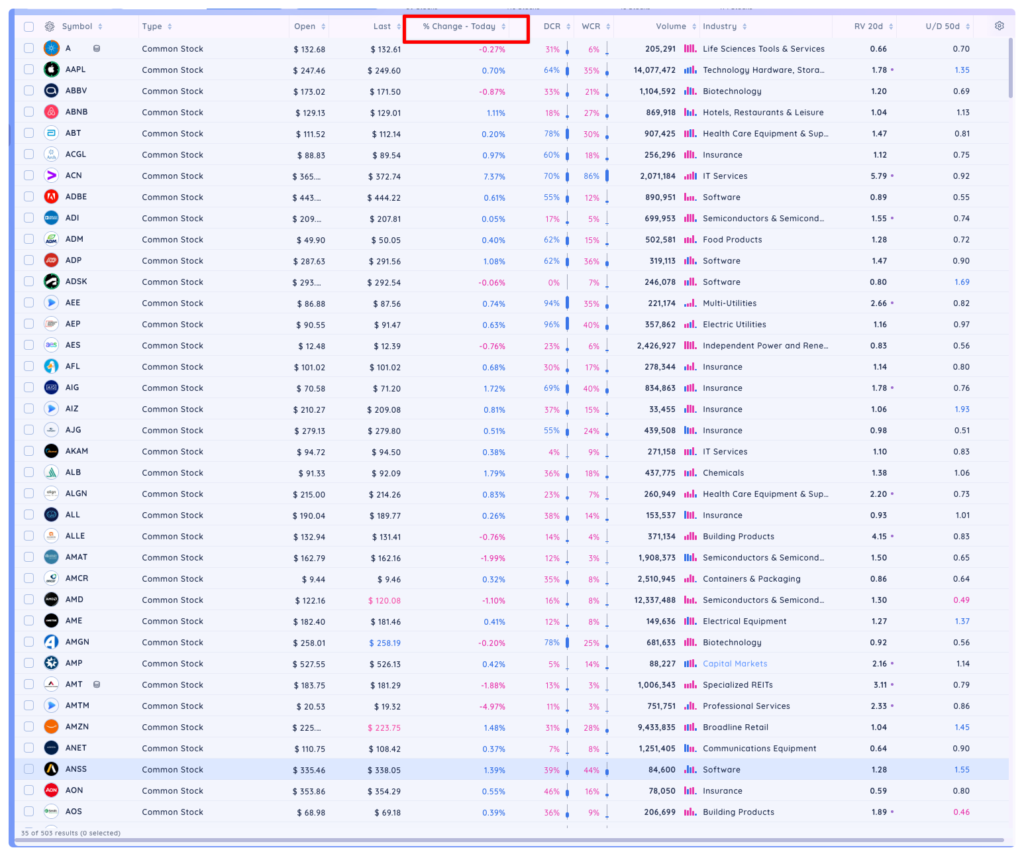Screen dimensions: 1024x856
Task: Click the ADSK Autodesk logo icon
Action: click(51, 281)
